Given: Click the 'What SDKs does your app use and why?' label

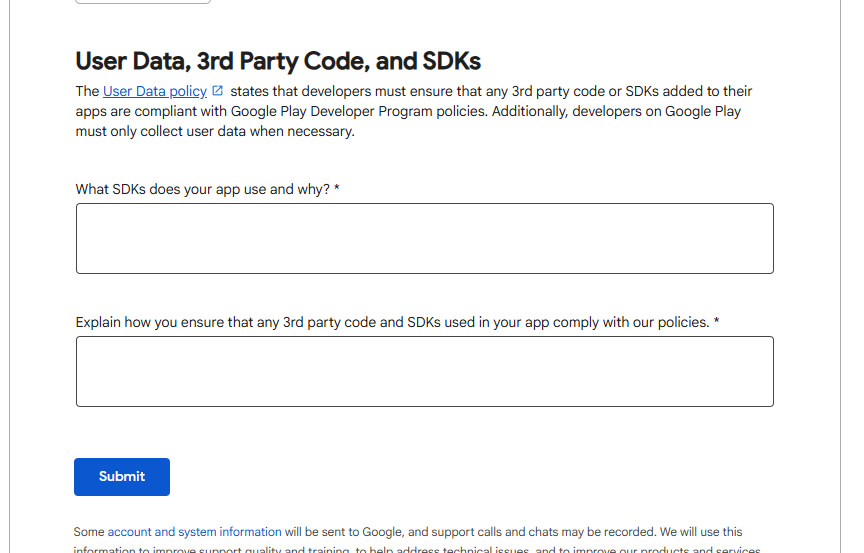Looking at the screenshot, I should pyautogui.click(x=202, y=189).
